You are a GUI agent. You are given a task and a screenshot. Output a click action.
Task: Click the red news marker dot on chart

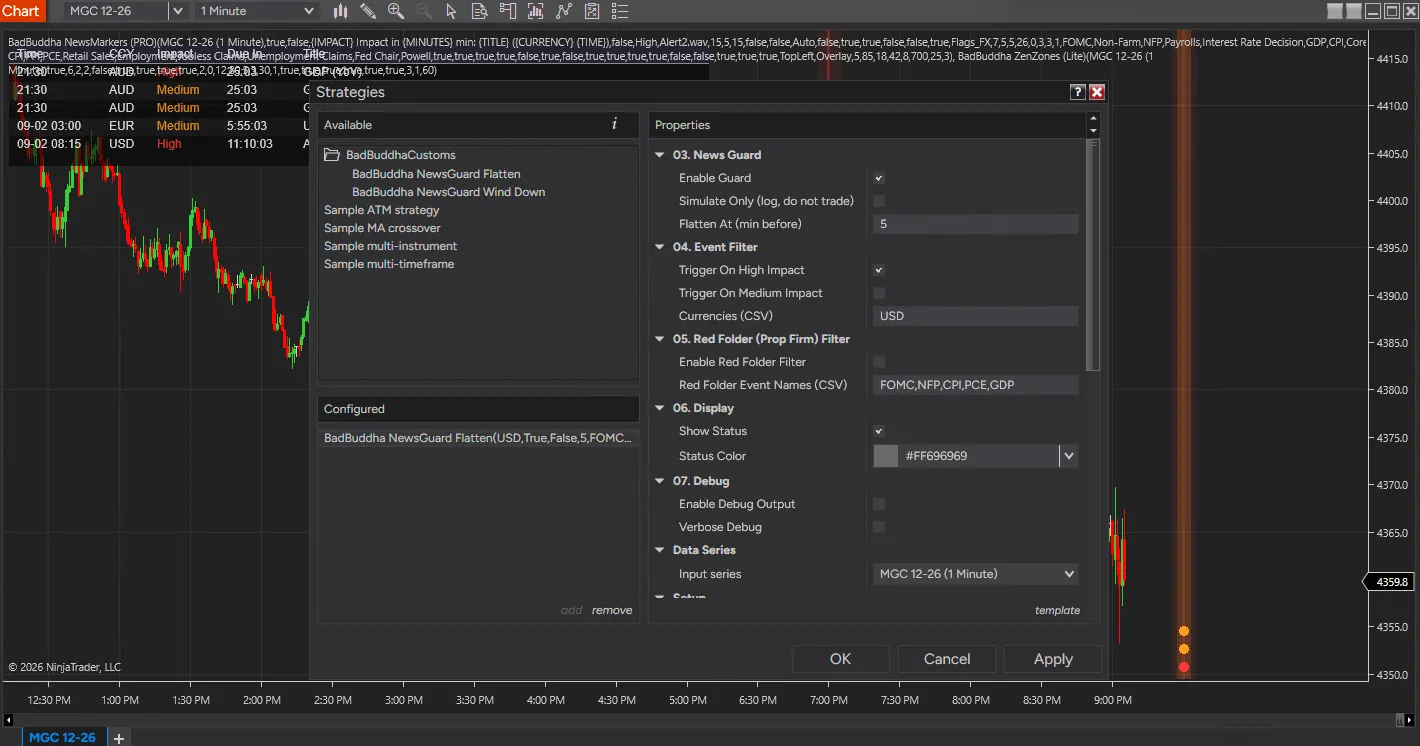click(x=1184, y=667)
